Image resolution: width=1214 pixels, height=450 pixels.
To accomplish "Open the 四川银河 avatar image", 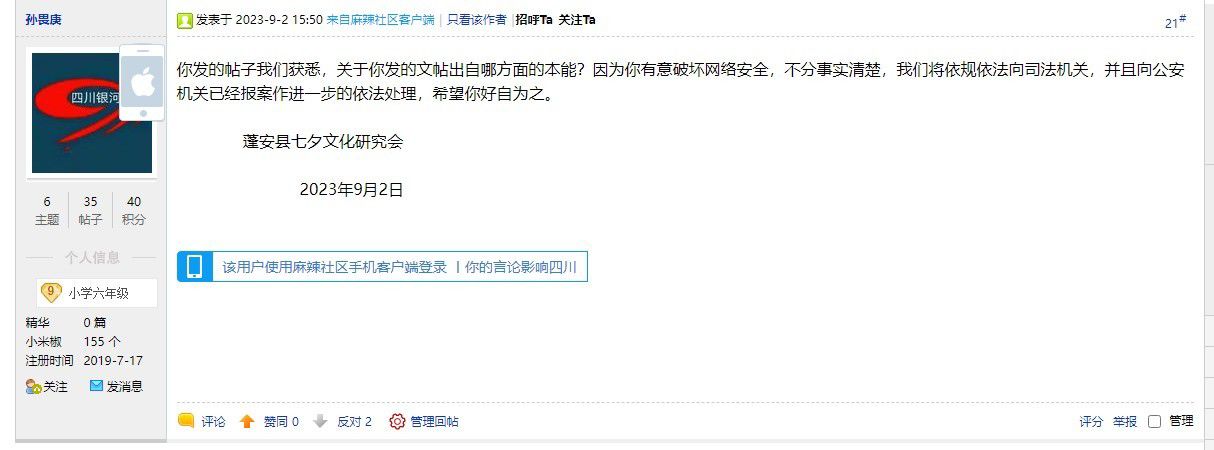I will pyautogui.click(x=92, y=113).
